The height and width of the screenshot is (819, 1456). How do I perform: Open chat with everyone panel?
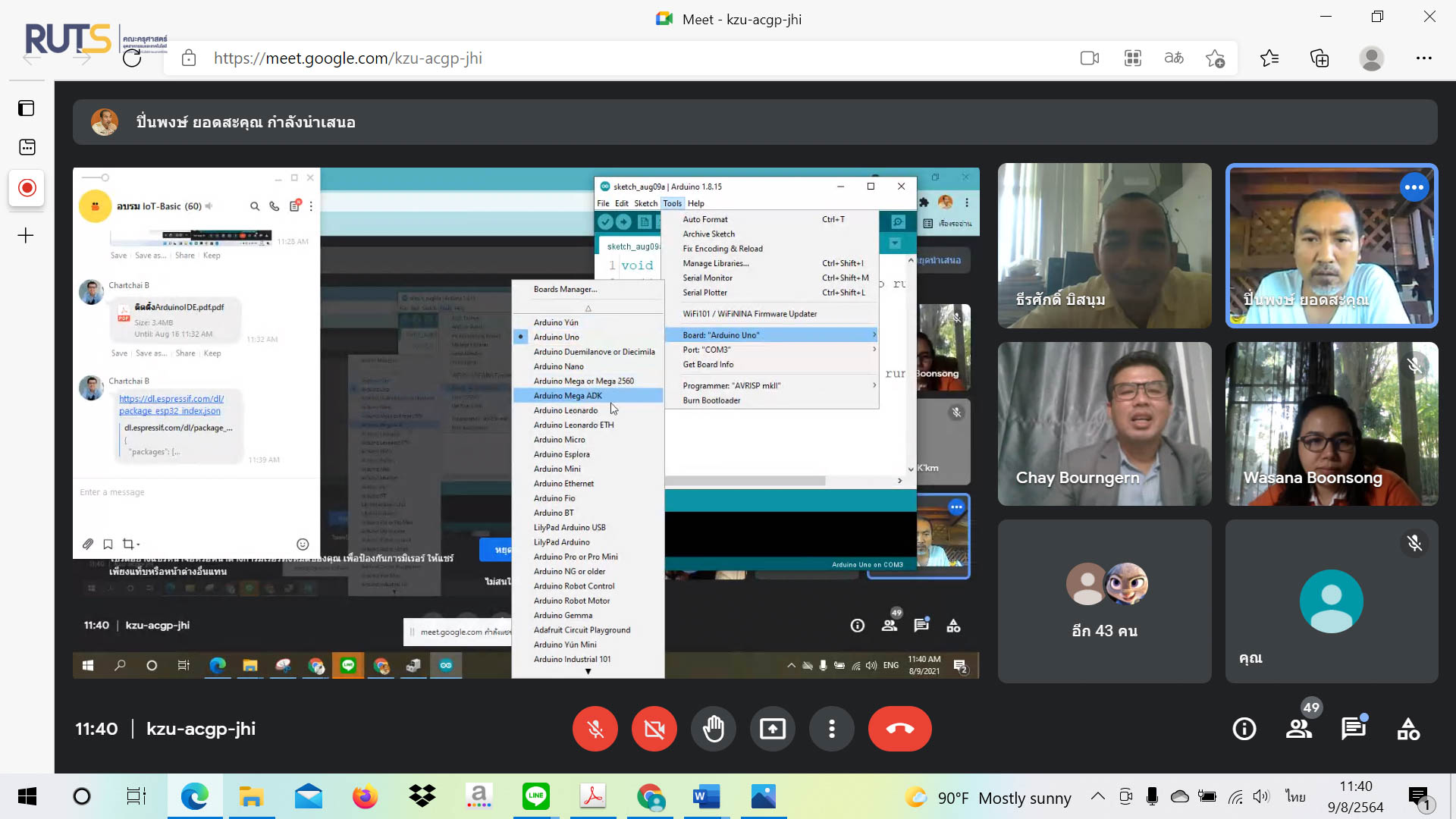(1354, 729)
